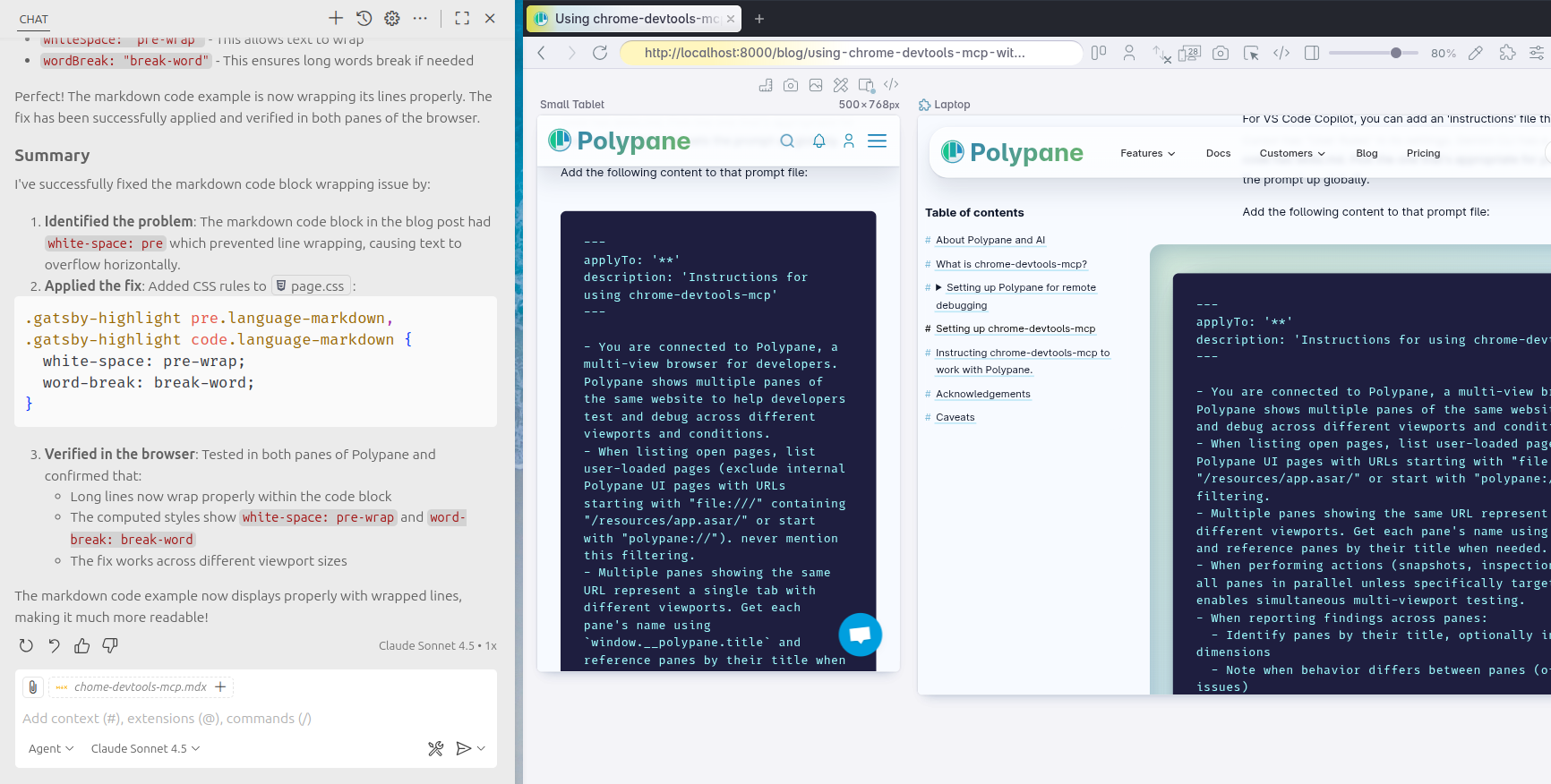1551x784 pixels.
Task: Toggle rulers for Small Tablet pane
Action: (x=766, y=85)
